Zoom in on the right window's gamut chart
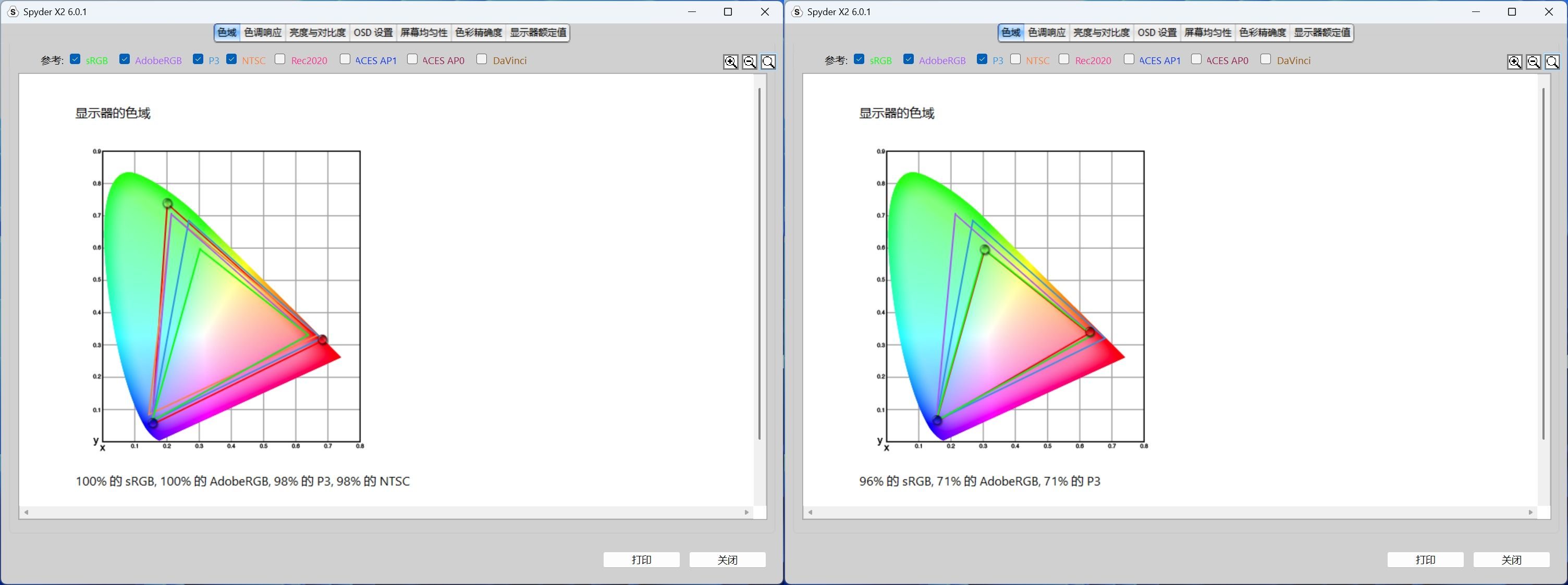The image size is (1568, 585). pos(1514,62)
